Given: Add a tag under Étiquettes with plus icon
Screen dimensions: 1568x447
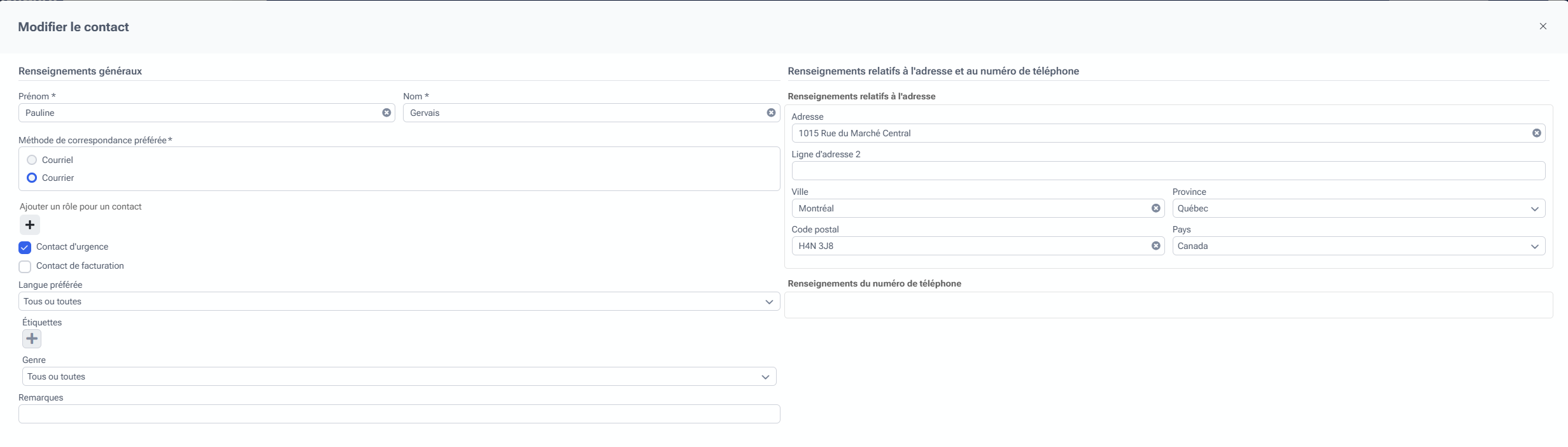Looking at the screenshot, I should pyautogui.click(x=32, y=339).
